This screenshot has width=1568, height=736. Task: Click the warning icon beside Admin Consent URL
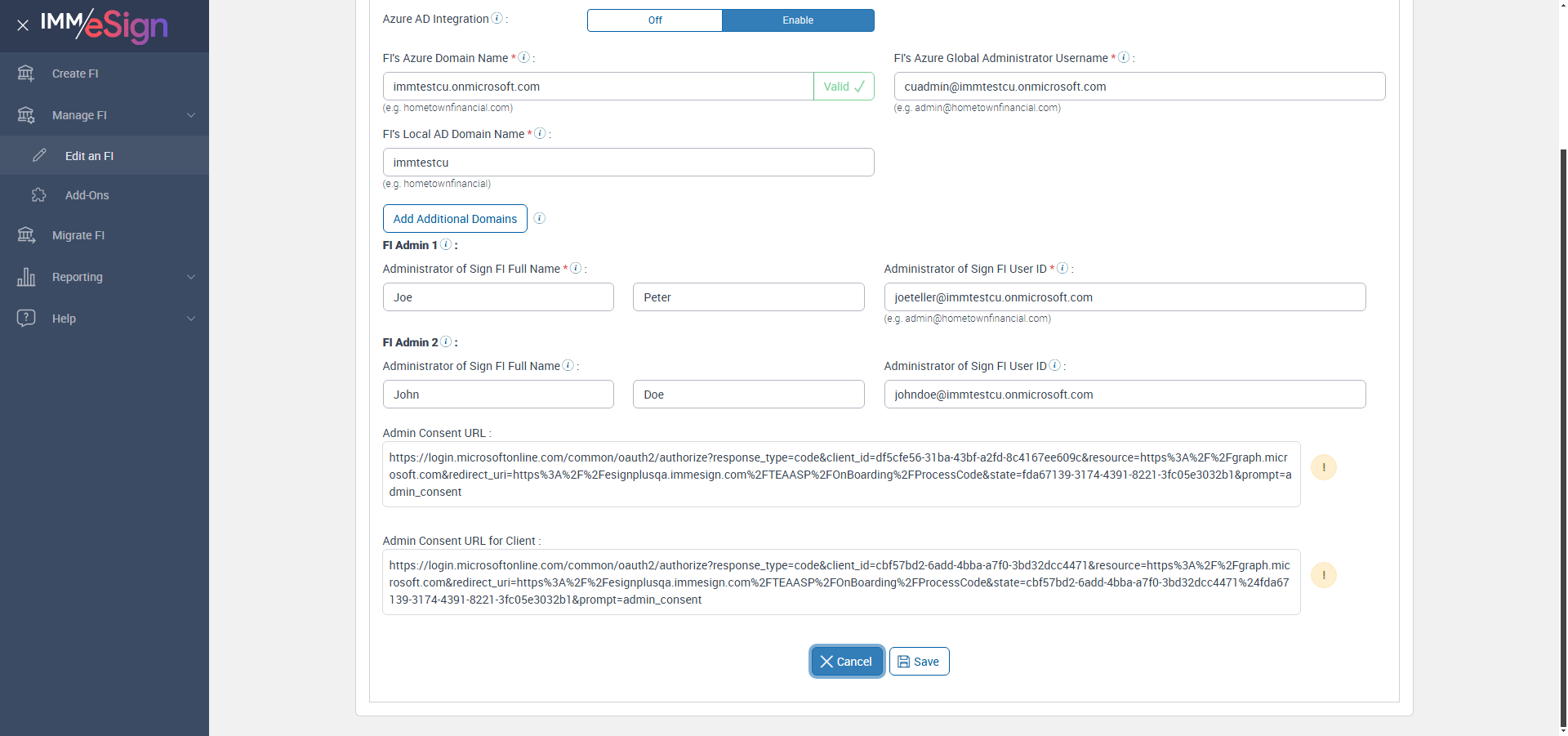[x=1323, y=467]
